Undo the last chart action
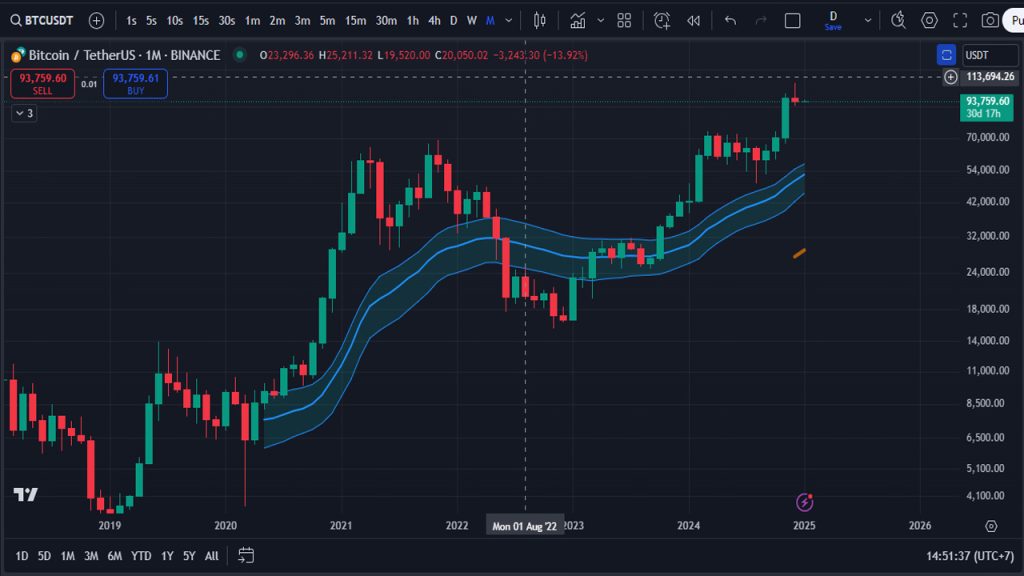The image size is (1024, 576). [731, 19]
